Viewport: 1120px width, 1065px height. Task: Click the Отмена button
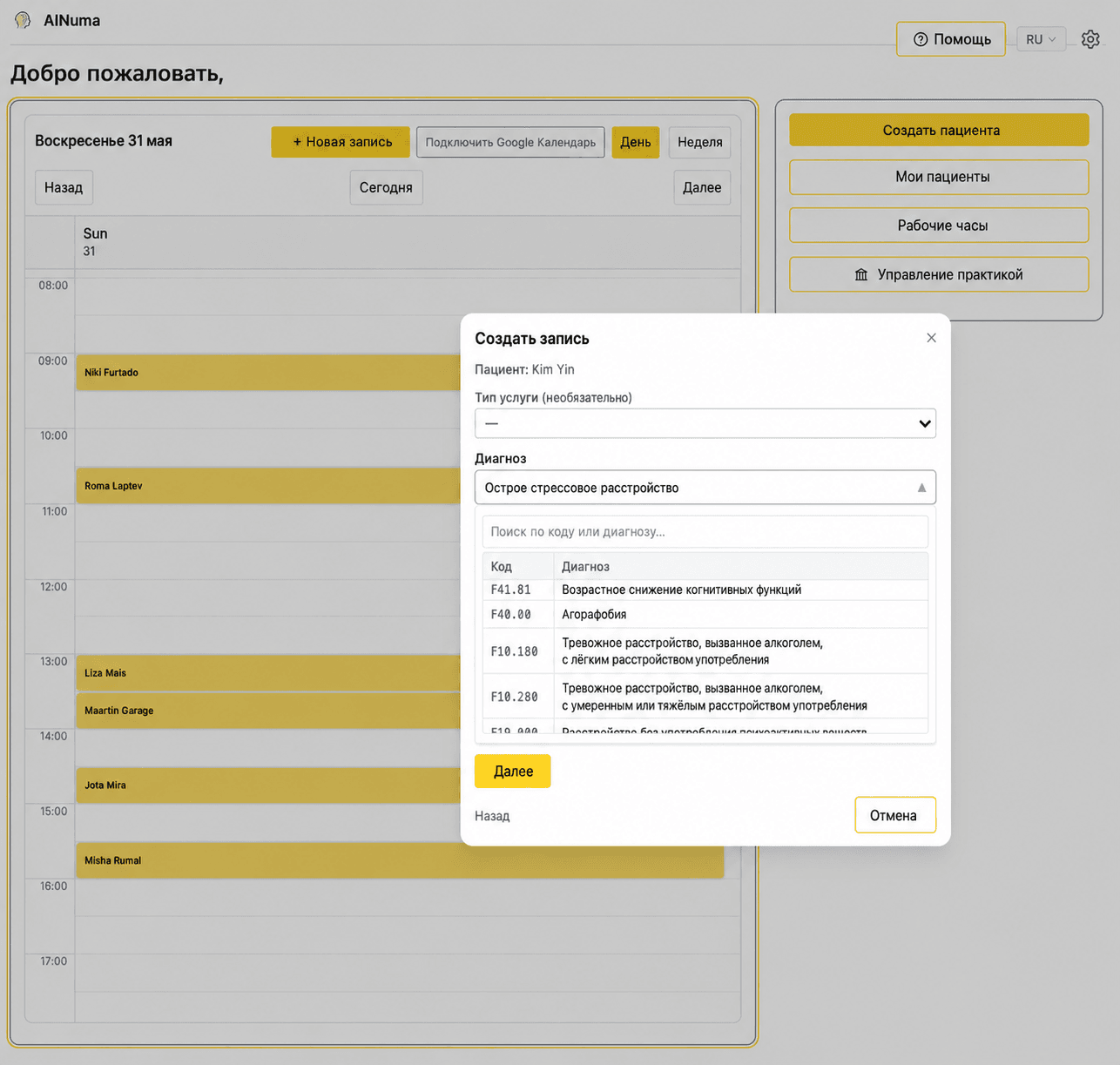click(895, 816)
